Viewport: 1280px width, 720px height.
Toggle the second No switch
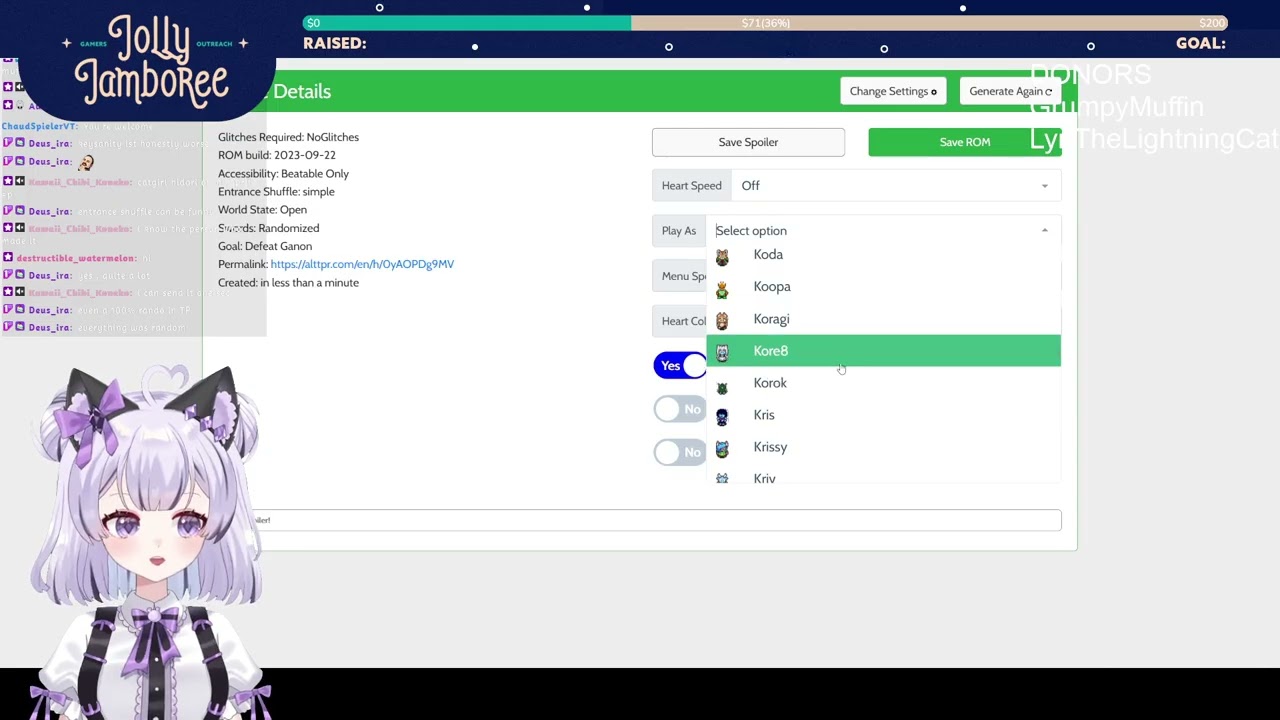680,452
